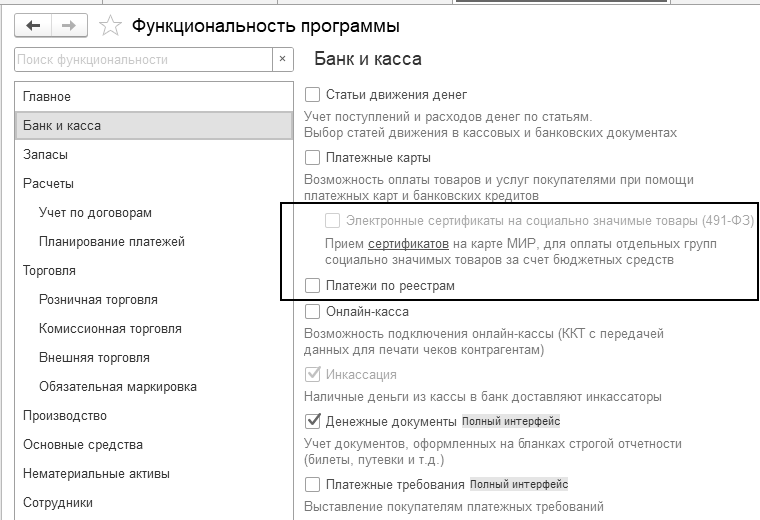Click description 'Учет поступлений и расходов денег по статьям'
Viewport: 760px width, 520px height.
448,117
